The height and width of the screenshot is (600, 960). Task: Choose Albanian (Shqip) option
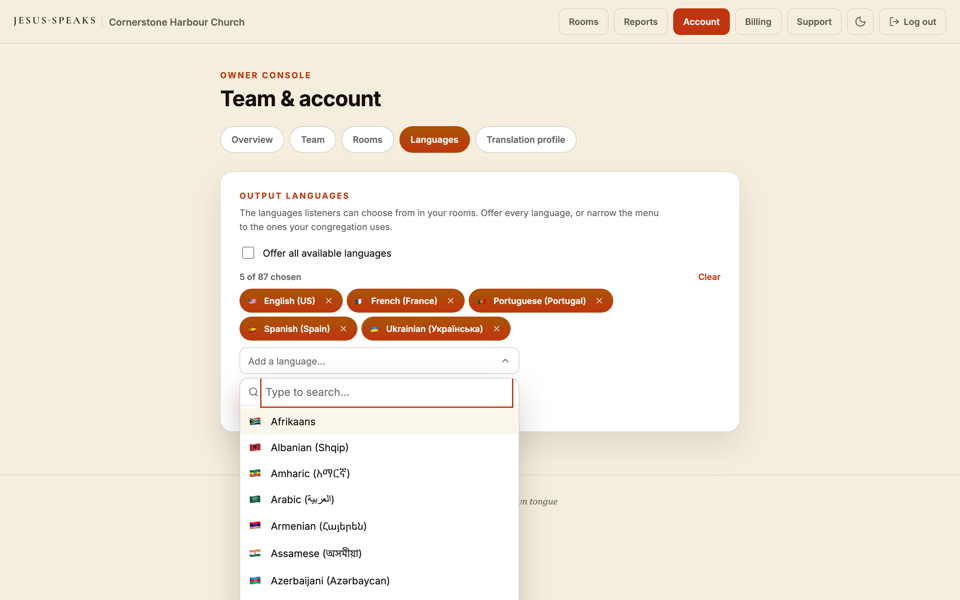(379, 448)
